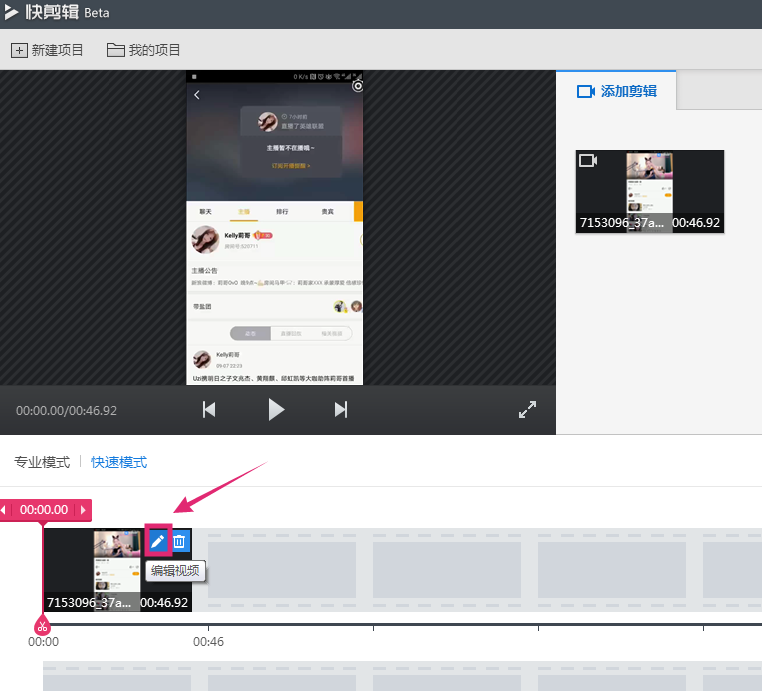Select the 7153096_37a clip in the media library
Viewport: 762px width, 691px height.
[649, 192]
